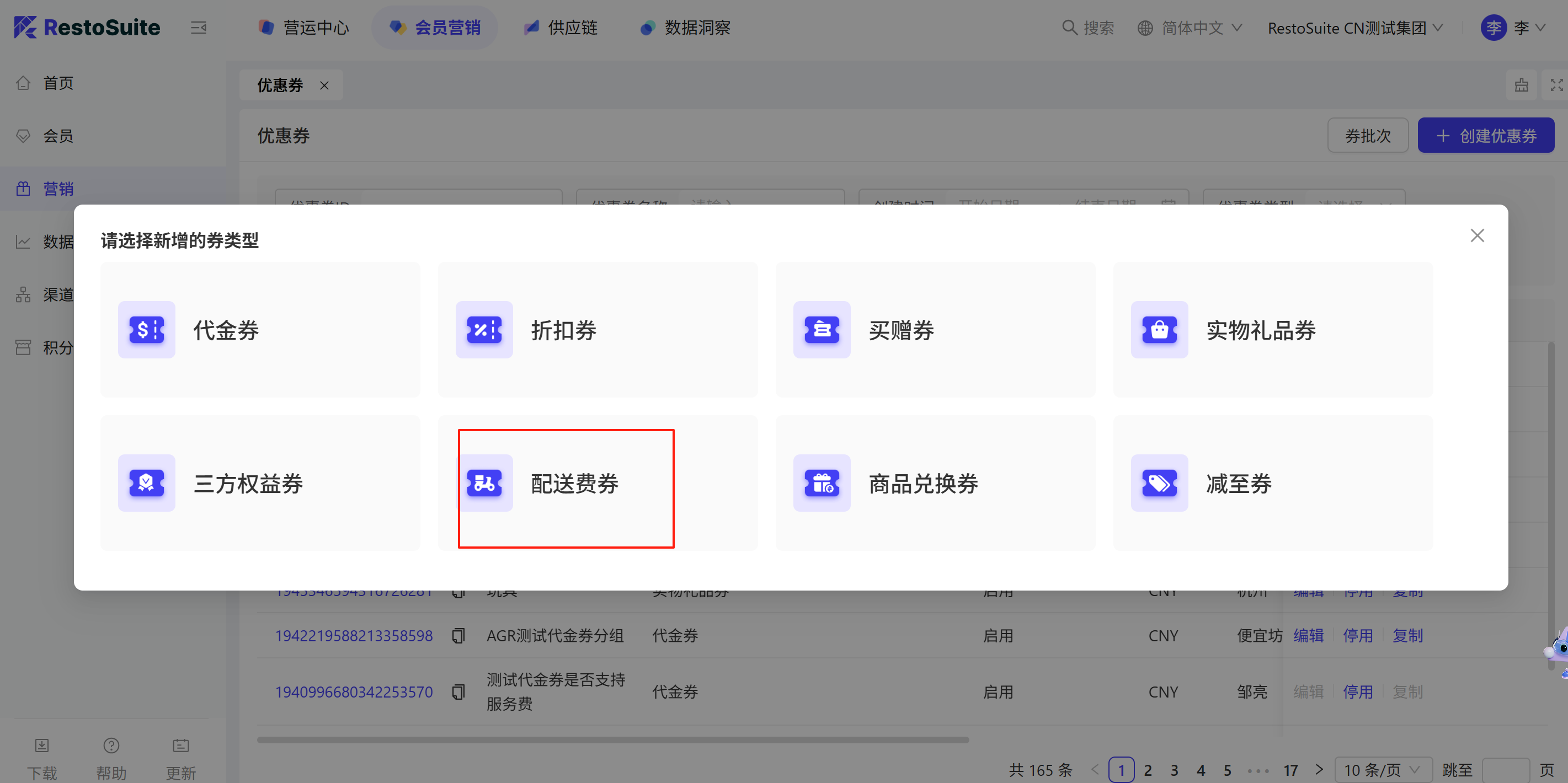The image size is (1568, 783).
Task: Go to pagination page 3
Action: pyautogui.click(x=1174, y=770)
